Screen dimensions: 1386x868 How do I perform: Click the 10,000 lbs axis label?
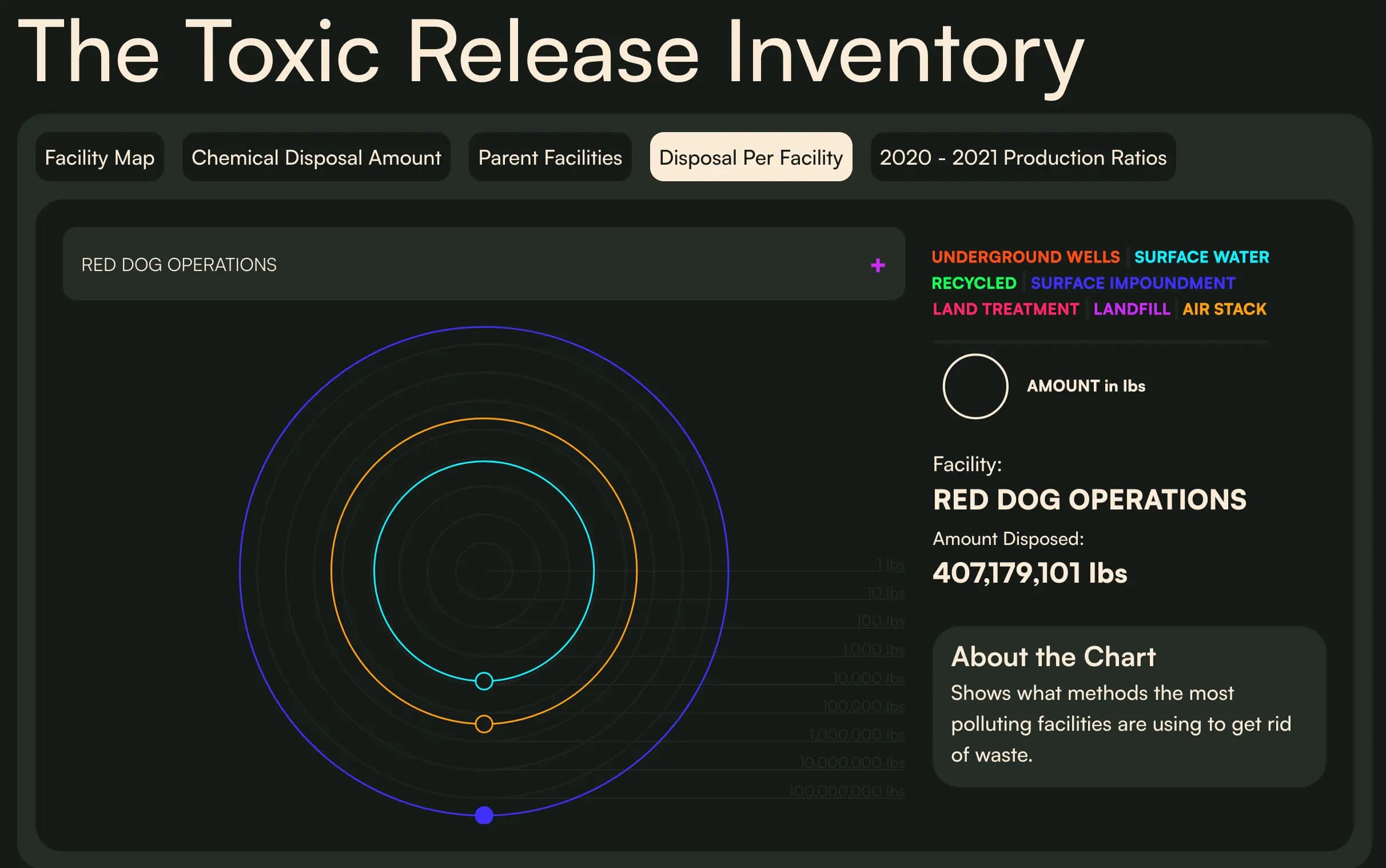click(x=869, y=678)
